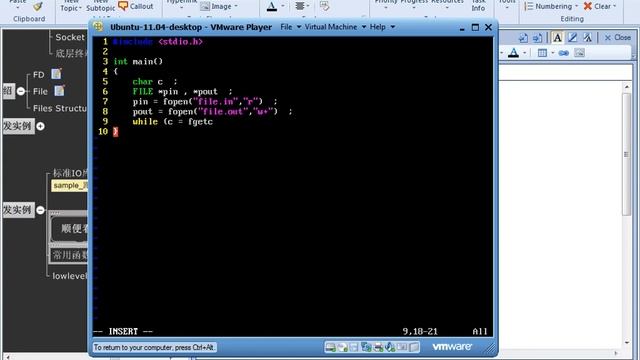Click the code line 'char c ;'

click(155, 82)
